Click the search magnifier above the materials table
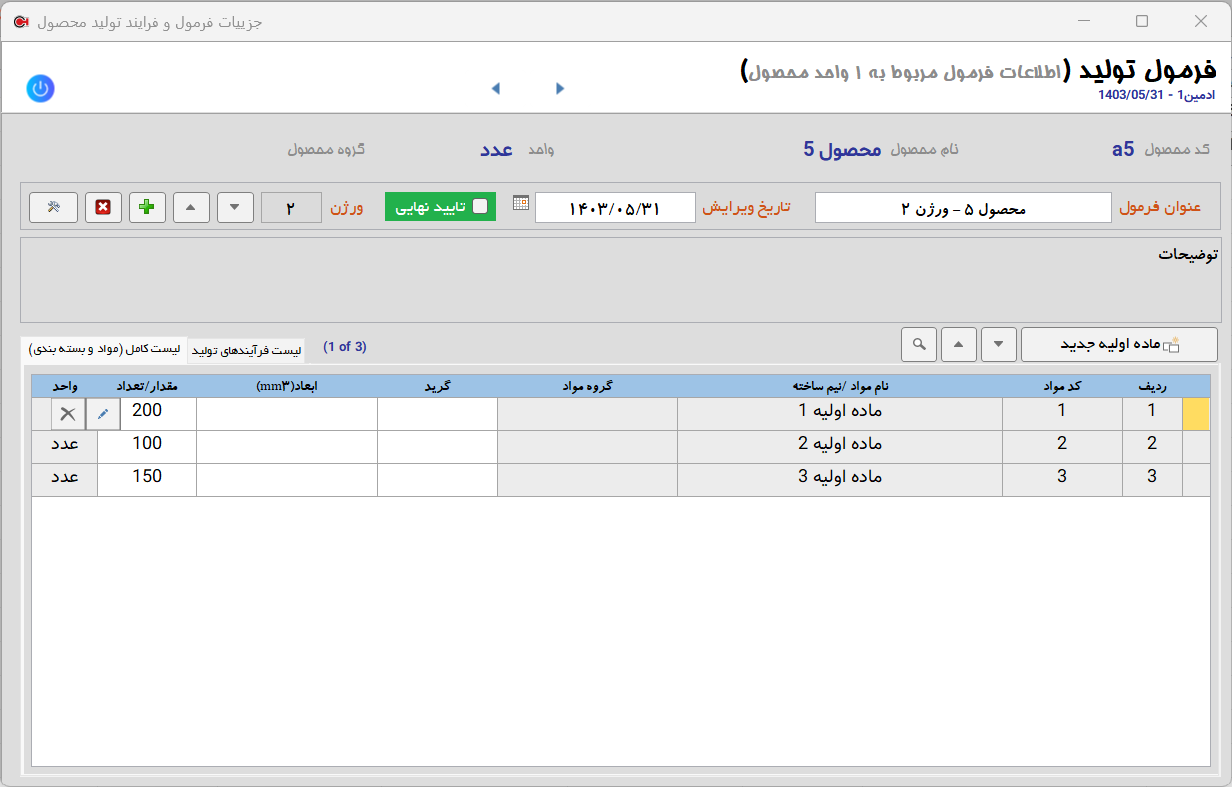 click(x=918, y=344)
